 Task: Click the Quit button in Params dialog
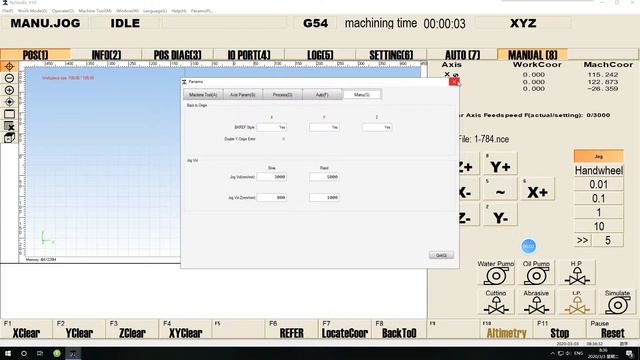(x=441, y=255)
